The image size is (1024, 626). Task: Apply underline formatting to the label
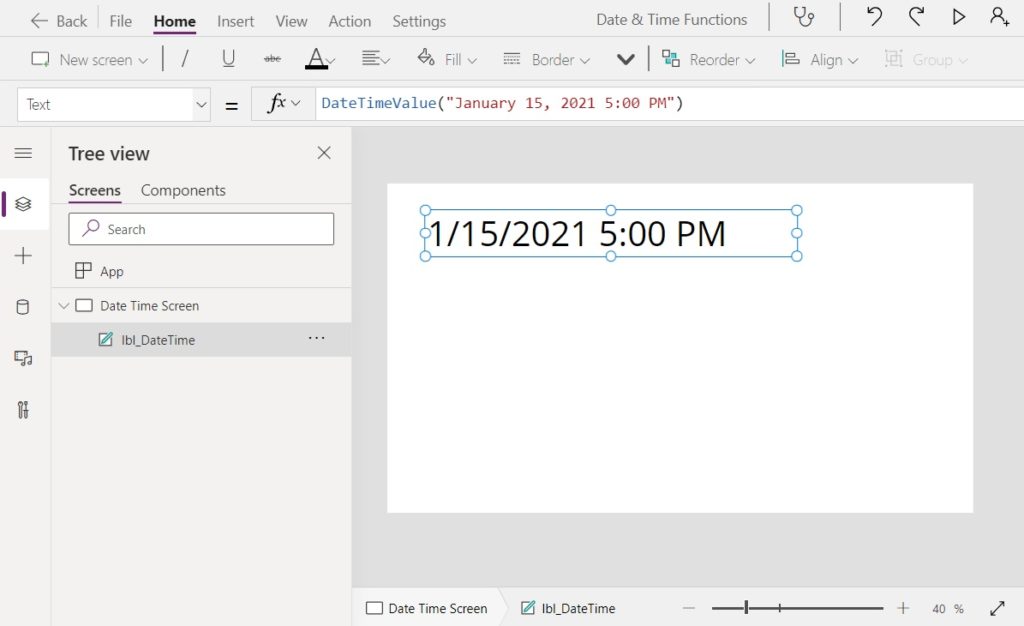[228, 59]
